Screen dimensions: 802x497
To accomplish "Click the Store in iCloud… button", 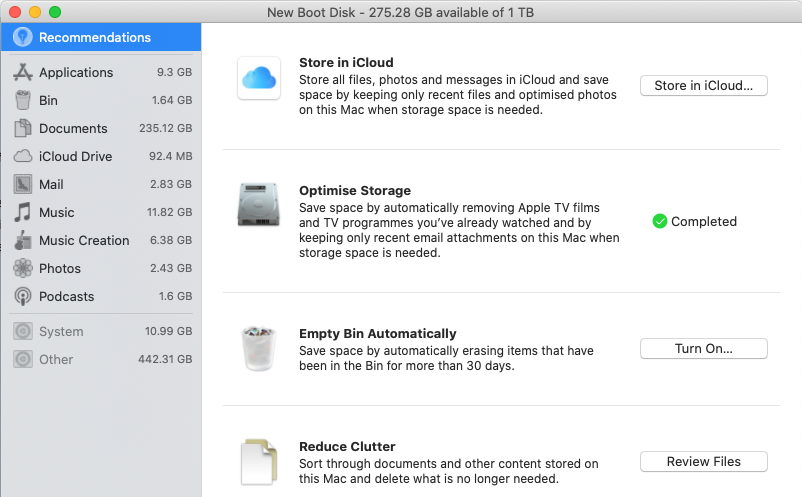I will (x=703, y=86).
